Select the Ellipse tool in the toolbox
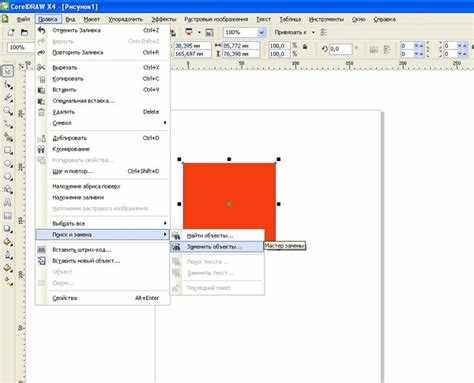Viewport: 474px width, 383px height. [8, 164]
